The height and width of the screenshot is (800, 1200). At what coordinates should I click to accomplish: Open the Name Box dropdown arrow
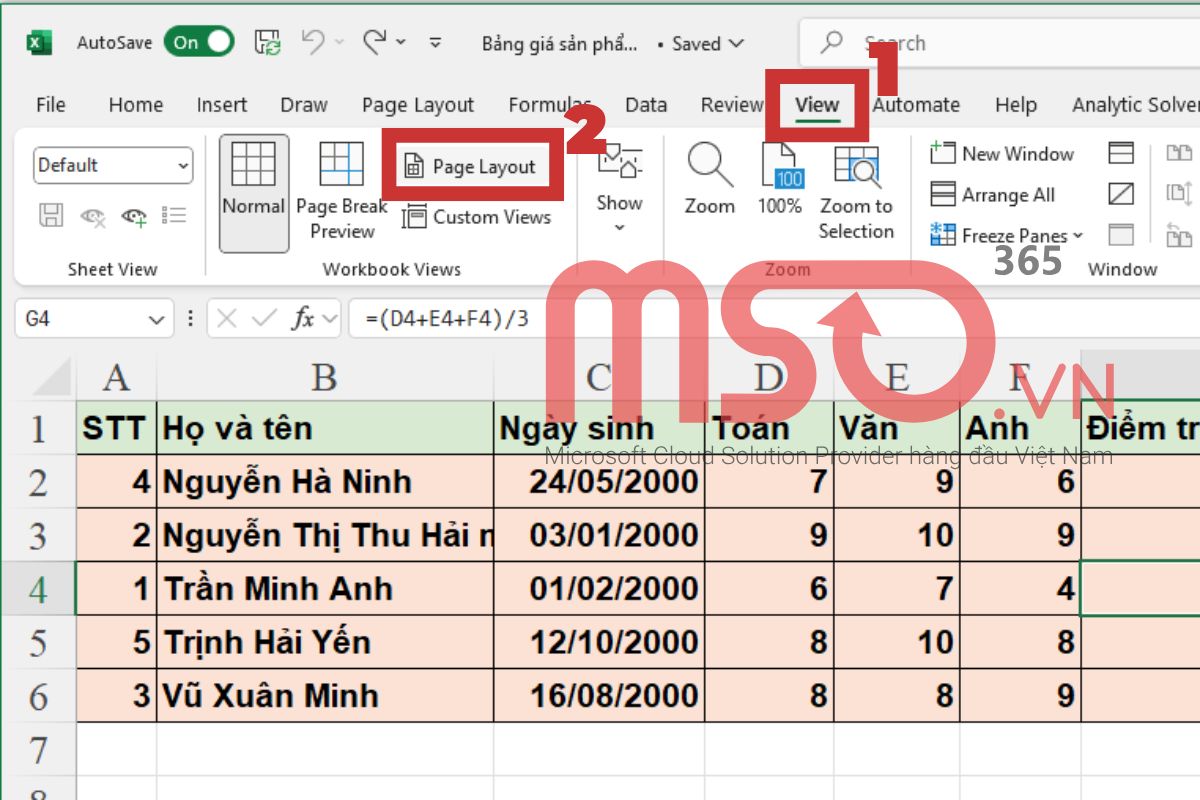tap(157, 319)
